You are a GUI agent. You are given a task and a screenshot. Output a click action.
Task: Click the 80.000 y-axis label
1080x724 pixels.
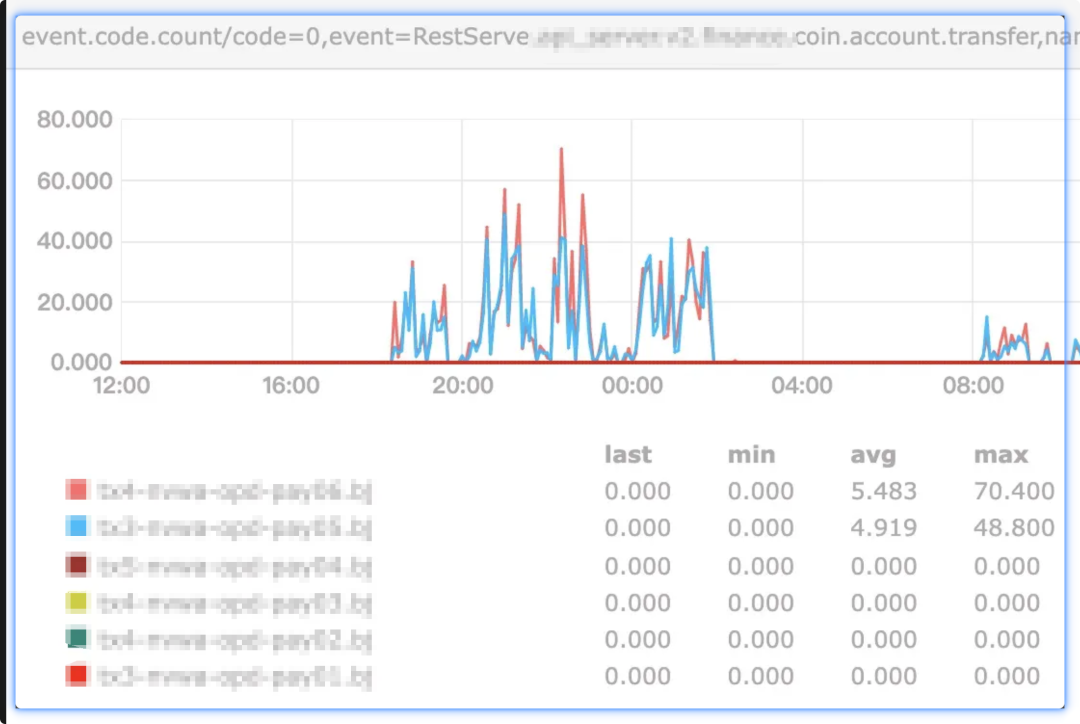[x=74, y=119]
